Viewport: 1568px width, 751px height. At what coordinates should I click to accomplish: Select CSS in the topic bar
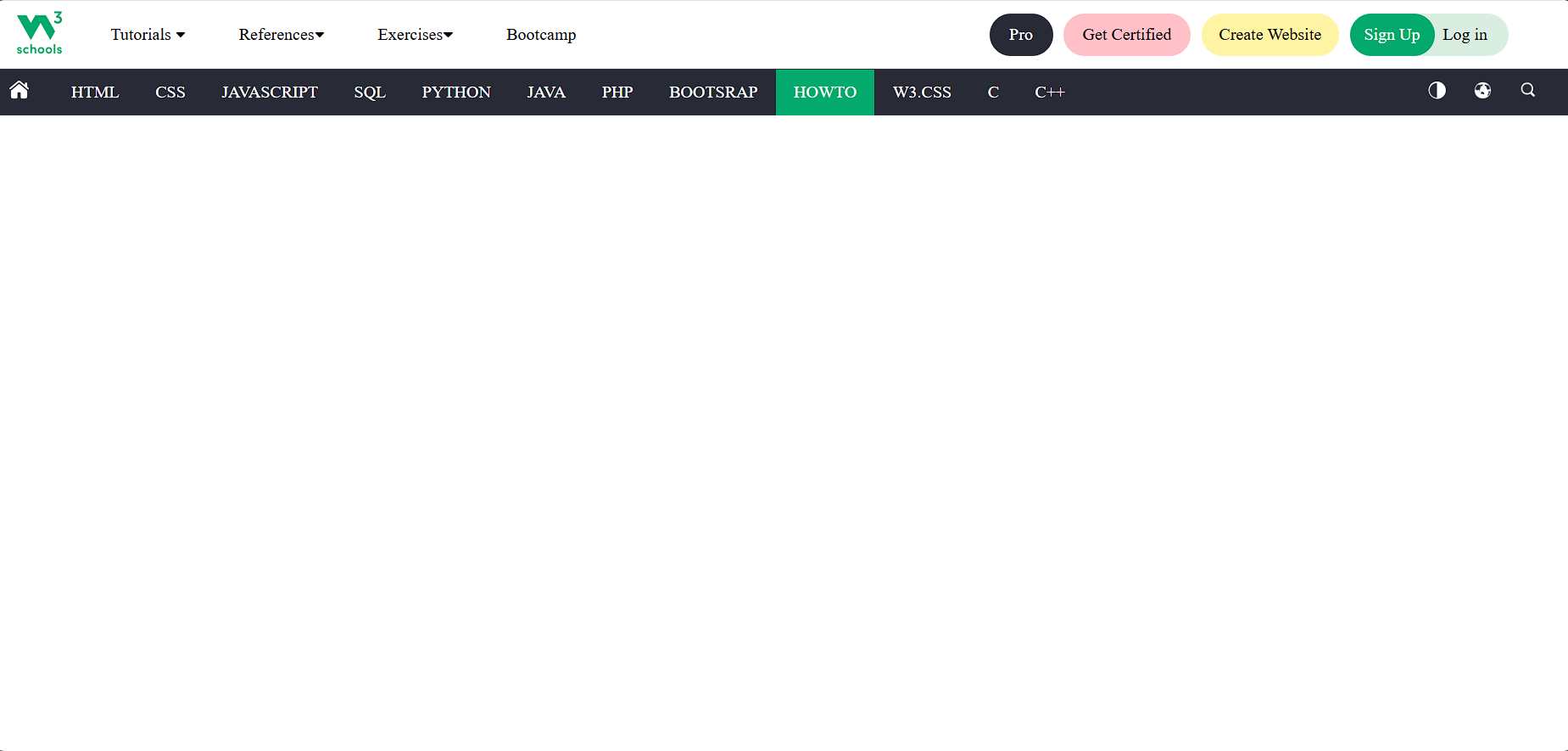170,92
